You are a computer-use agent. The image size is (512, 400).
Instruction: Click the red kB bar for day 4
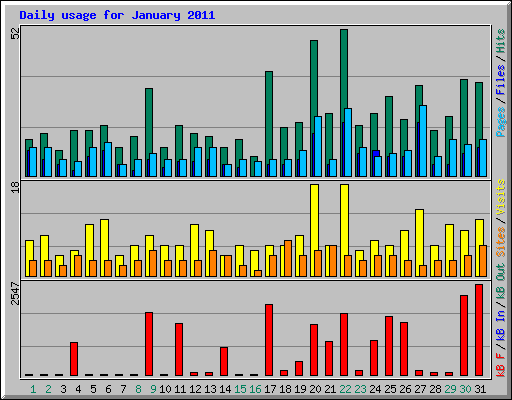pos(74,359)
